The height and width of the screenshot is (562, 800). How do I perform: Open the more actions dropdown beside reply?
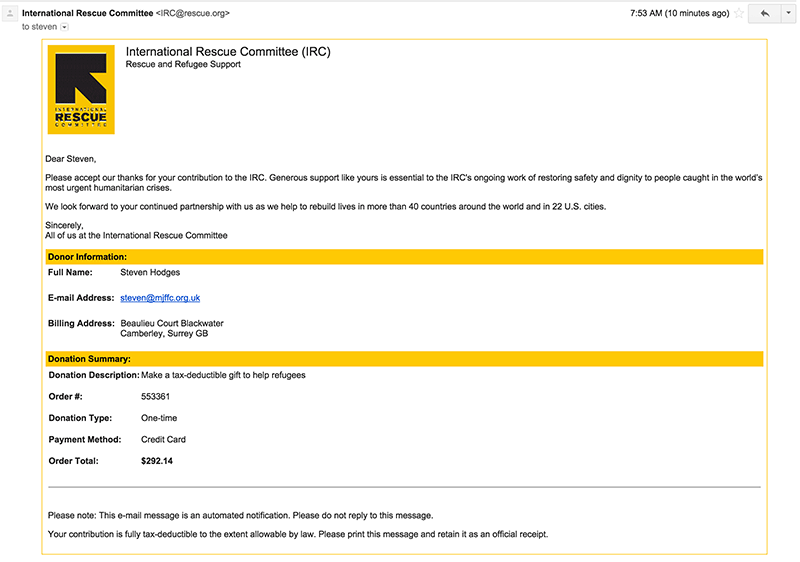[788, 14]
